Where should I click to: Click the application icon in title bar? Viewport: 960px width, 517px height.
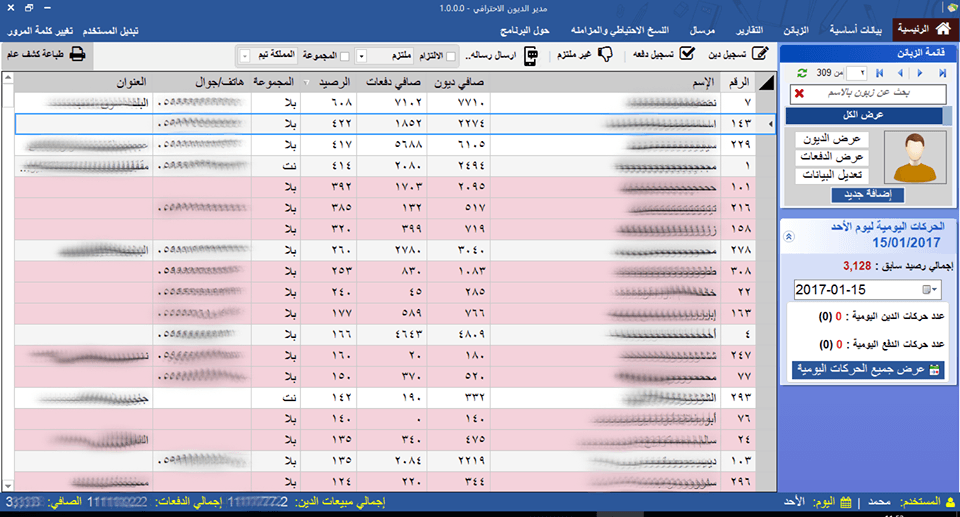[x=952, y=8]
